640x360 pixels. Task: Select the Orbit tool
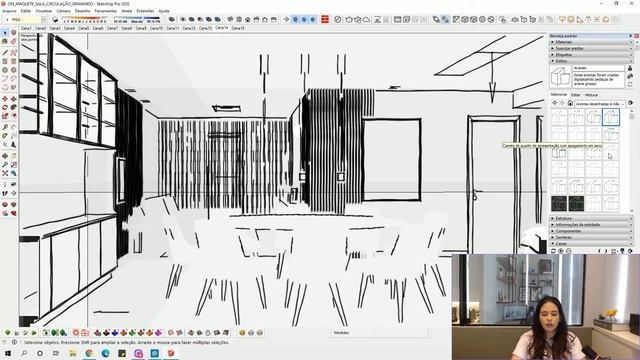(5, 156)
